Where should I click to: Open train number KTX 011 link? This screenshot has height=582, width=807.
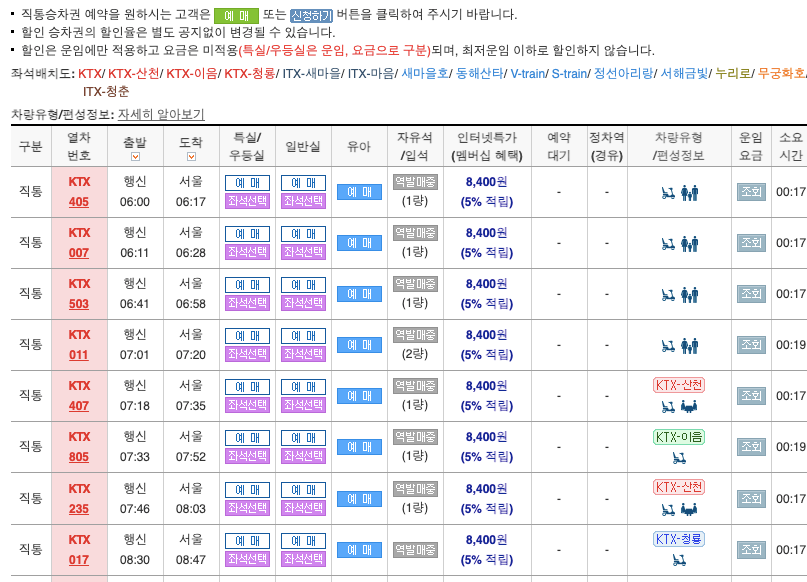[x=79, y=355]
